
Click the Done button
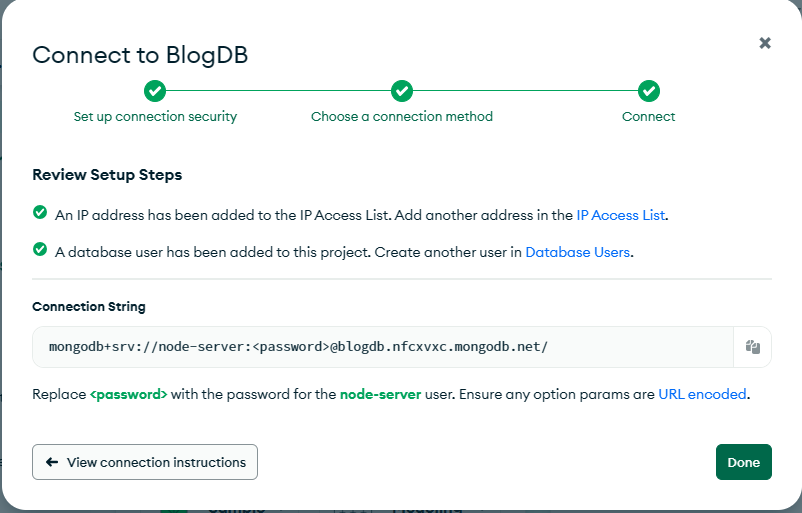point(744,462)
